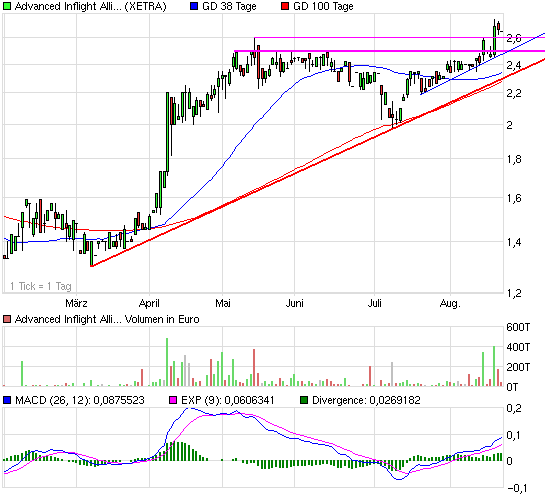
Task: Click the 600T volume axis value
Action: click(x=518, y=327)
